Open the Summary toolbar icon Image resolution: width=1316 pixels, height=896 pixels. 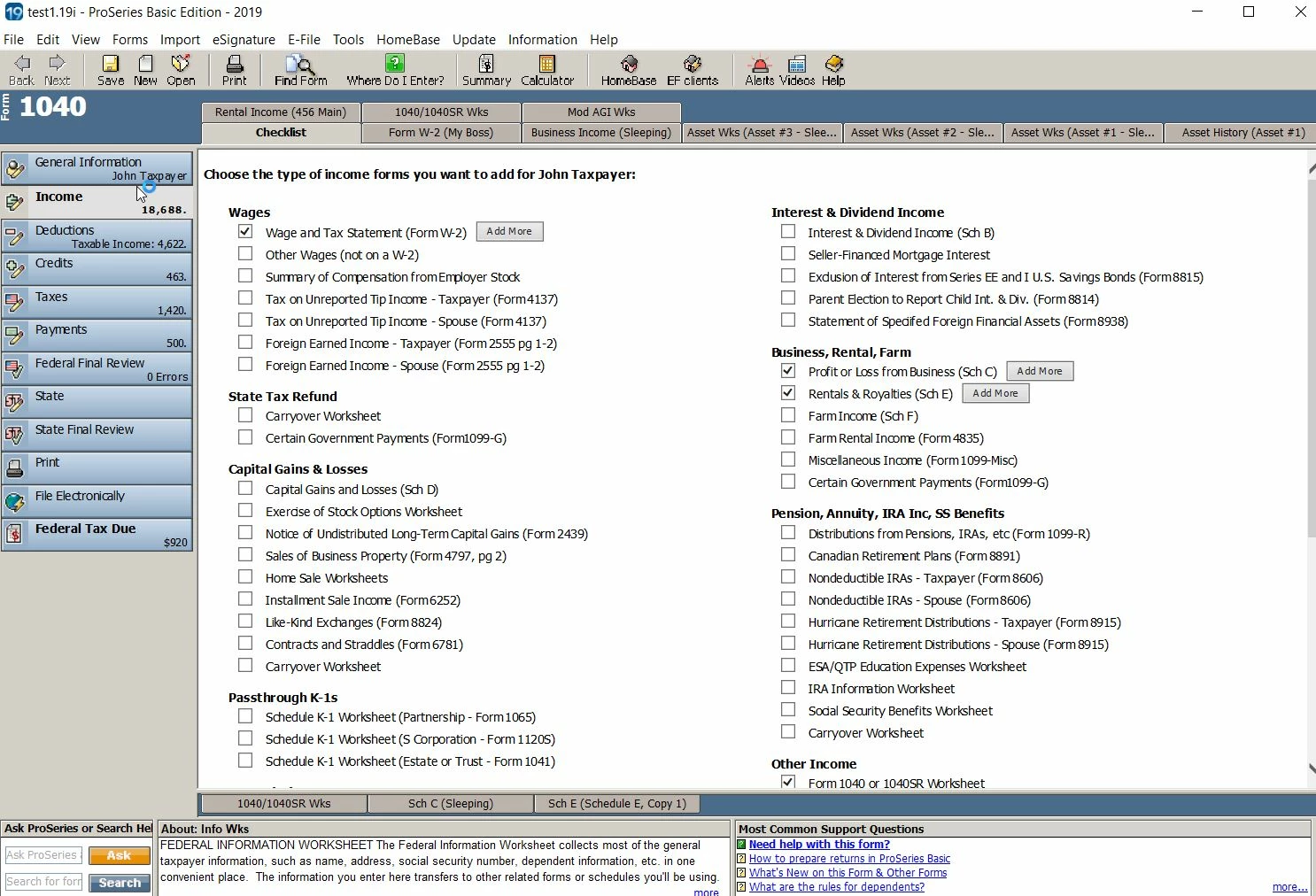click(x=486, y=70)
